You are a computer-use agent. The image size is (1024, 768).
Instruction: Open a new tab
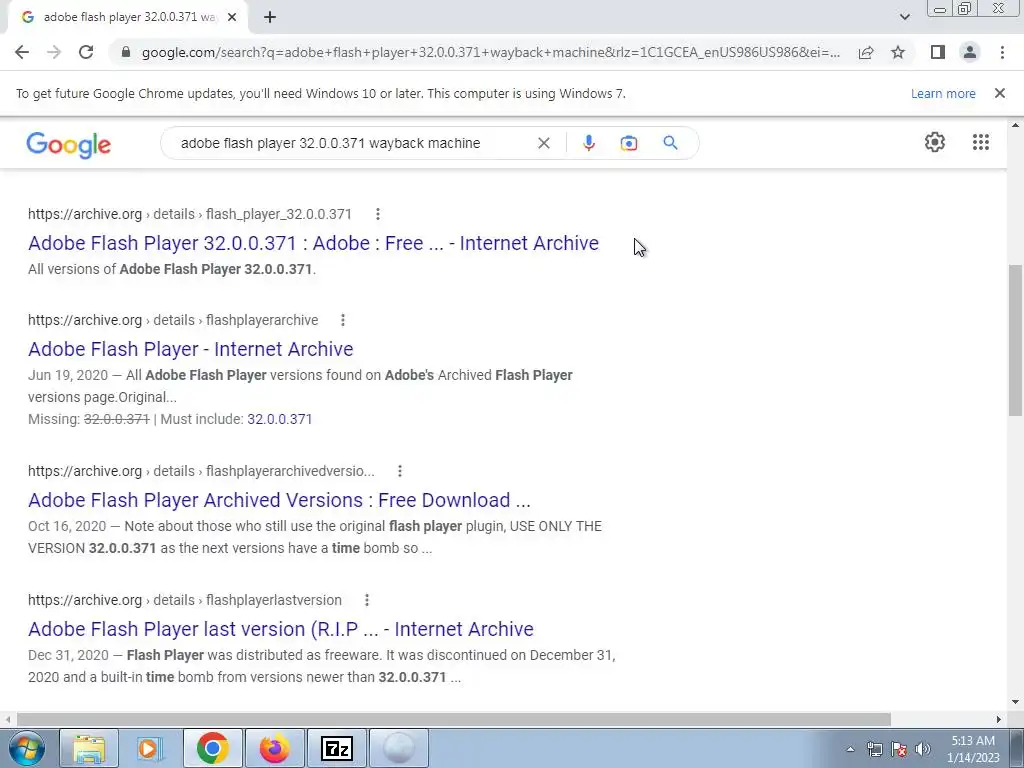270,18
